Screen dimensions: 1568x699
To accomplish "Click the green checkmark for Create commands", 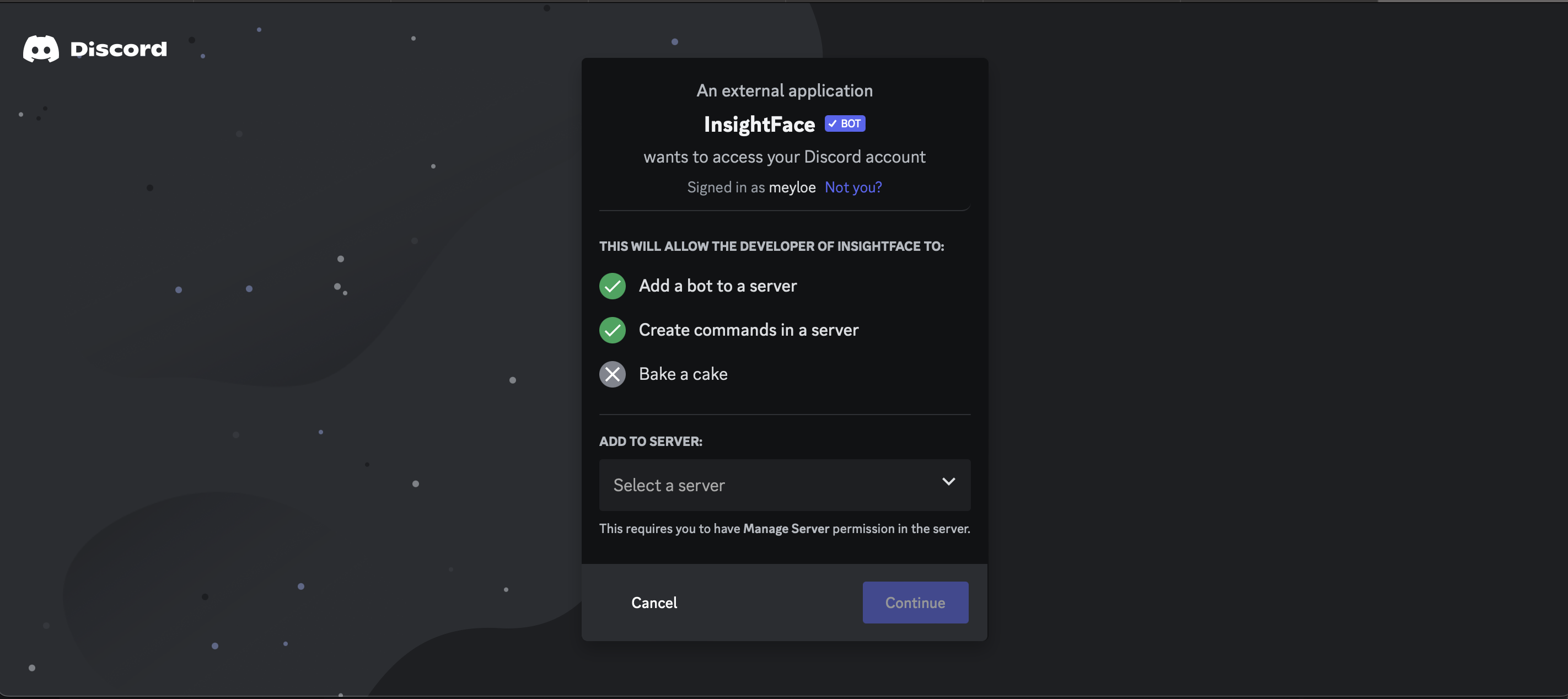I will [612, 330].
